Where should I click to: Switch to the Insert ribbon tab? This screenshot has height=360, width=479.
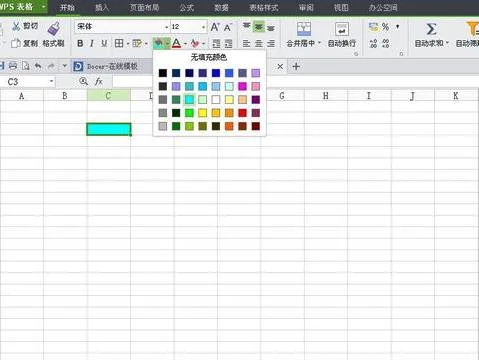coord(102,7)
